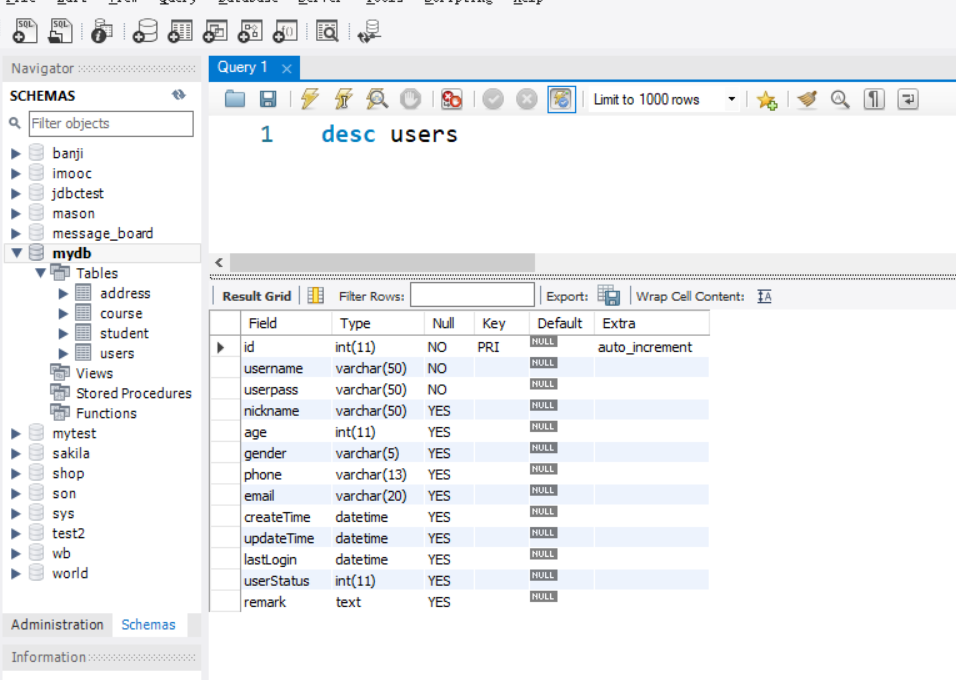Open the table data search toolbar icon
Screen dimensions: 956x680
click(x=326, y=32)
